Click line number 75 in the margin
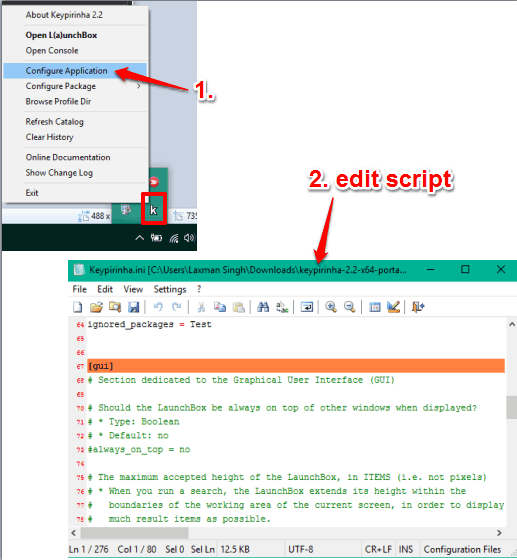The image size is (517, 560). pos(80,478)
